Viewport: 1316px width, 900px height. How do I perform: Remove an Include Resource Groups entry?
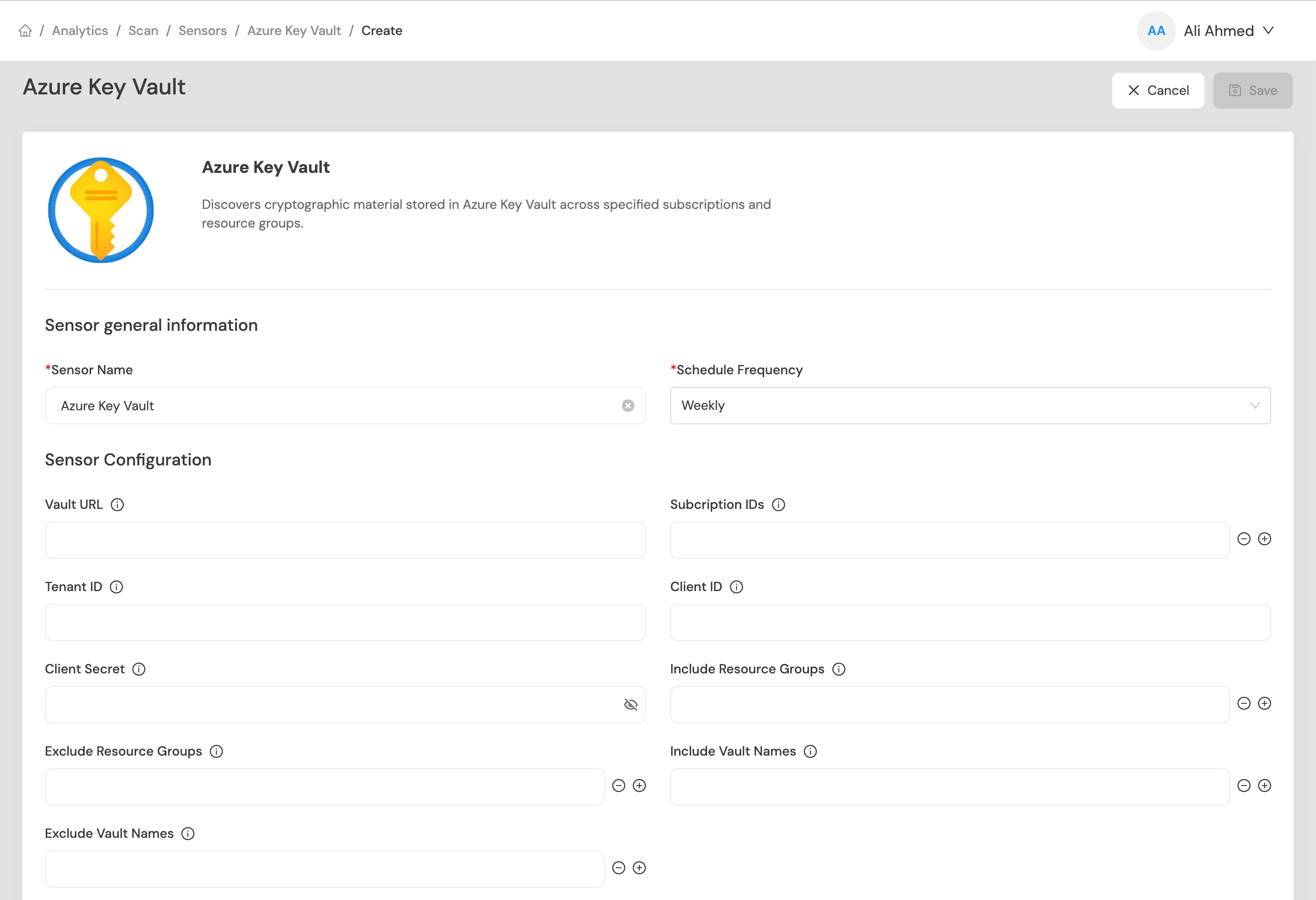tap(1244, 703)
